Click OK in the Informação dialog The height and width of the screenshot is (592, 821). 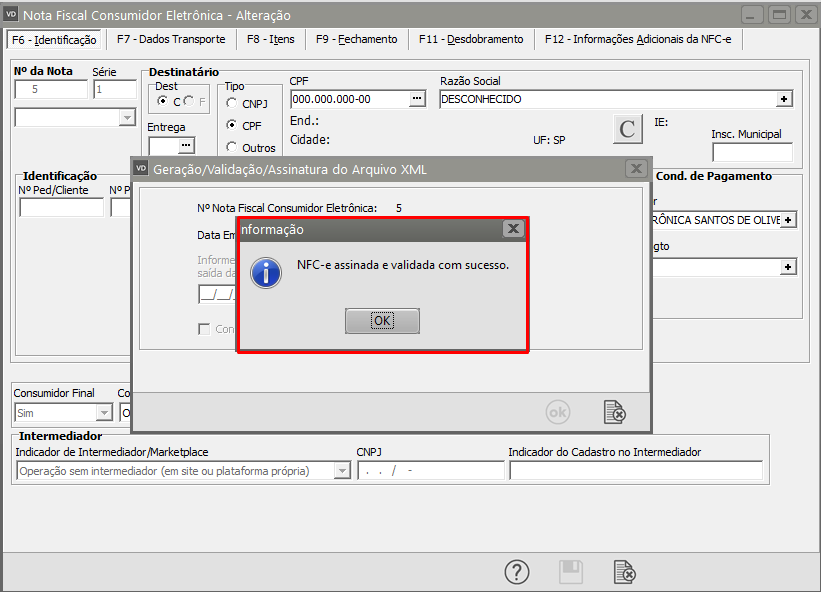(x=382, y=320)
